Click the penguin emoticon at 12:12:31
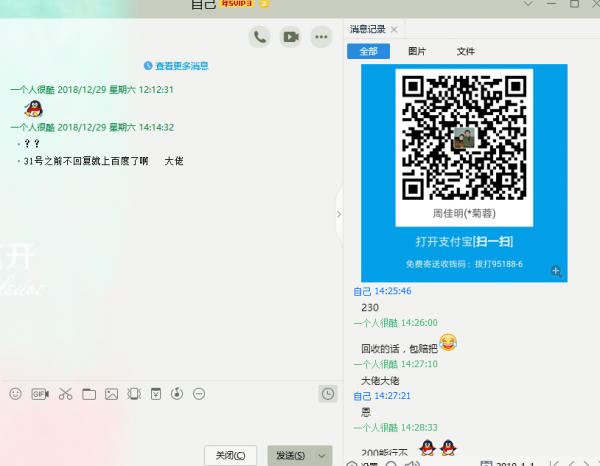The height and width of the screenshot is (466, 600). [34, 109]
